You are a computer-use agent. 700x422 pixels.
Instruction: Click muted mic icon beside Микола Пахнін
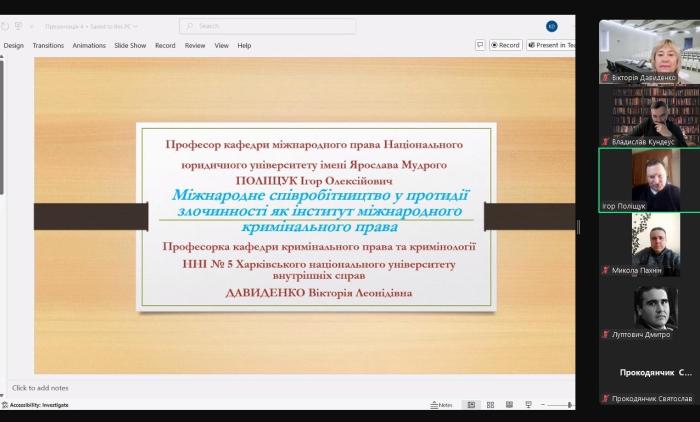click(x=605, y=270)
